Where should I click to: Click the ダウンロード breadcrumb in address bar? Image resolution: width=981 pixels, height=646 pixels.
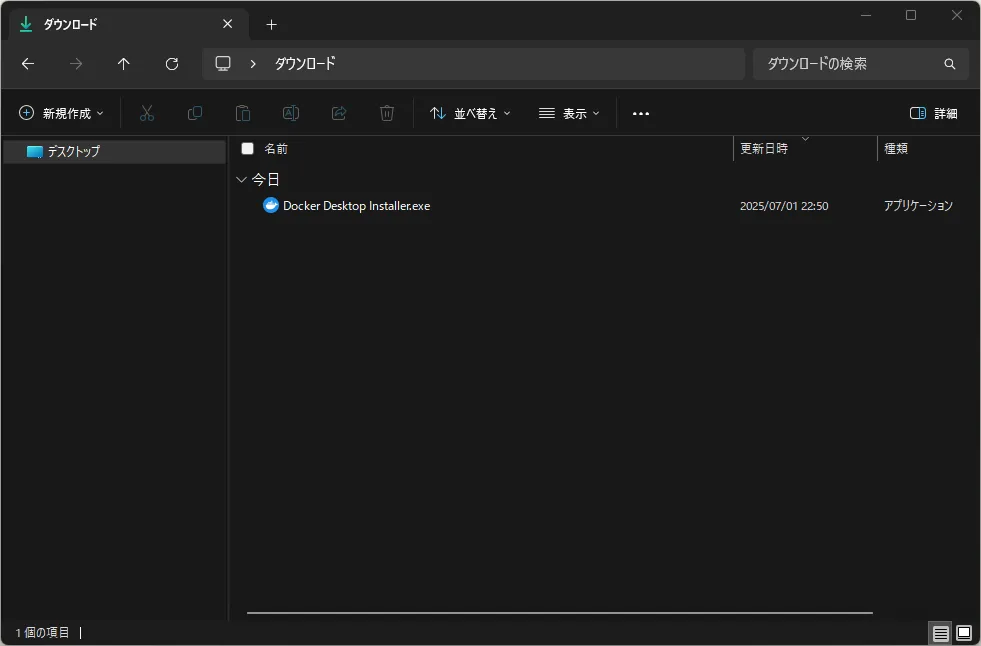tap(305, 63)
